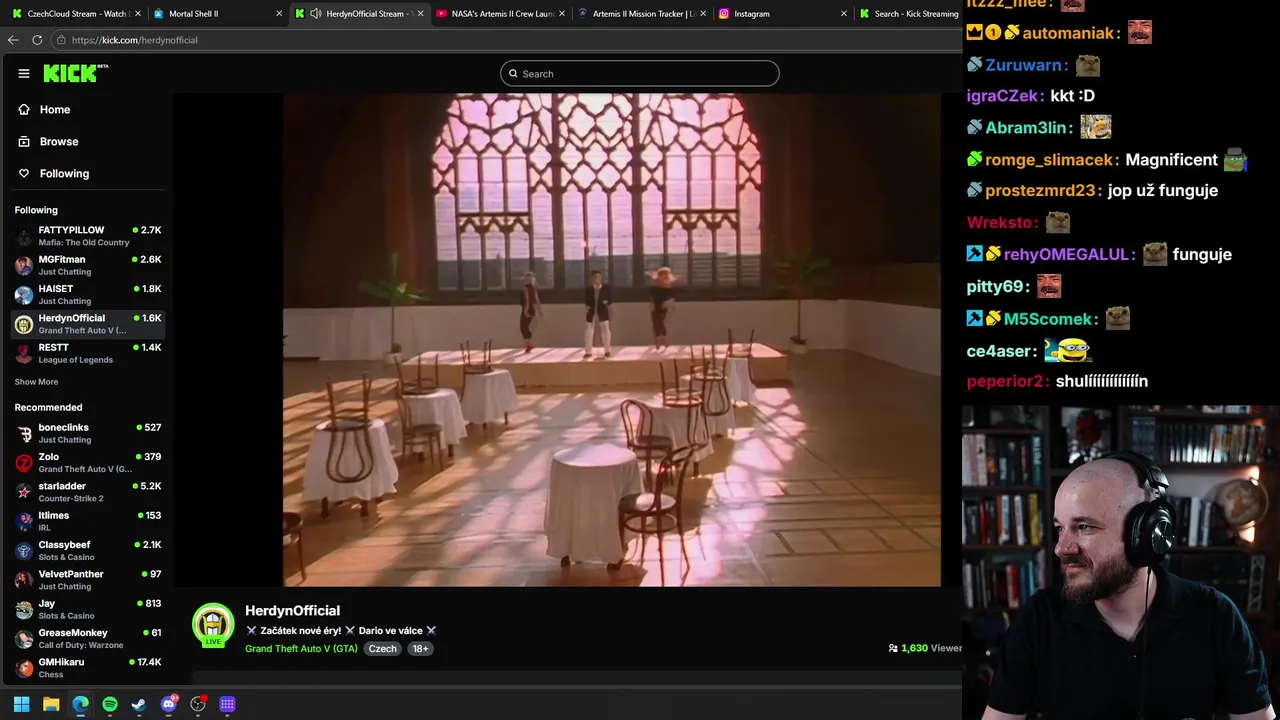The image size is (1280, 720).
Task: Open GreaseMonkey Warzone channel
Action: [88, 638]
